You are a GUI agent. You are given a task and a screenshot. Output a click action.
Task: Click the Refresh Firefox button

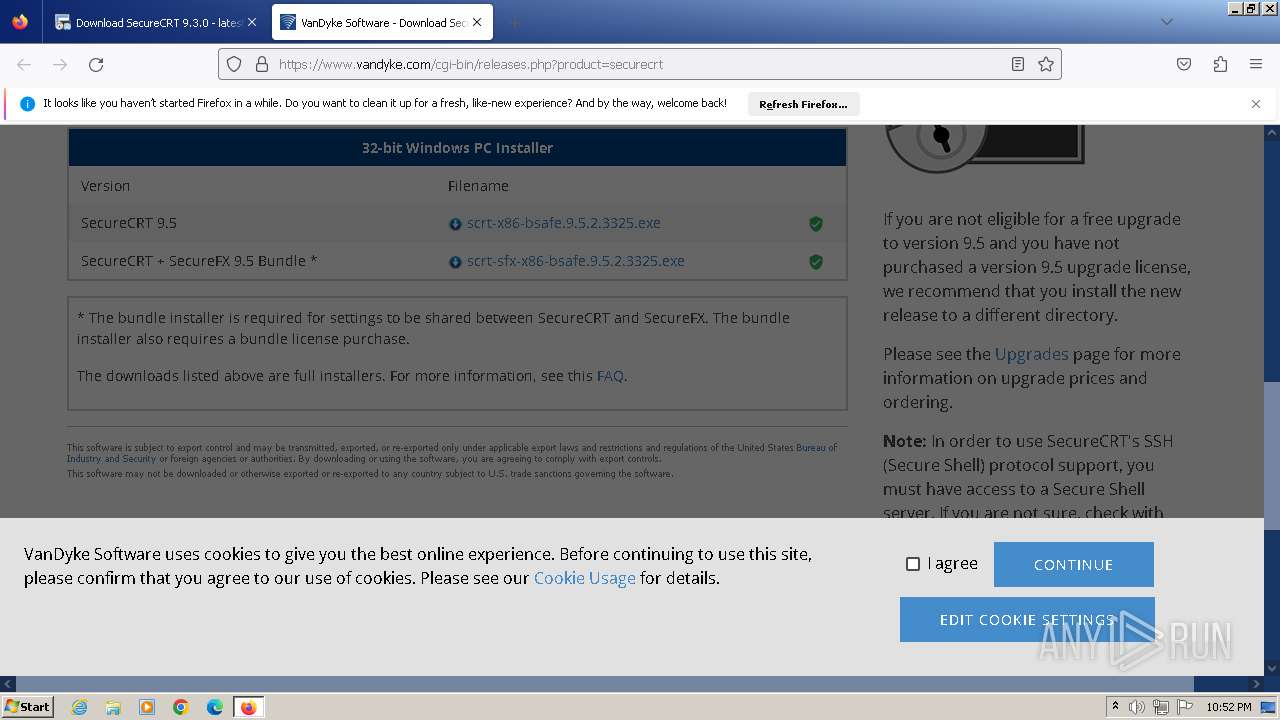[803, 104]
